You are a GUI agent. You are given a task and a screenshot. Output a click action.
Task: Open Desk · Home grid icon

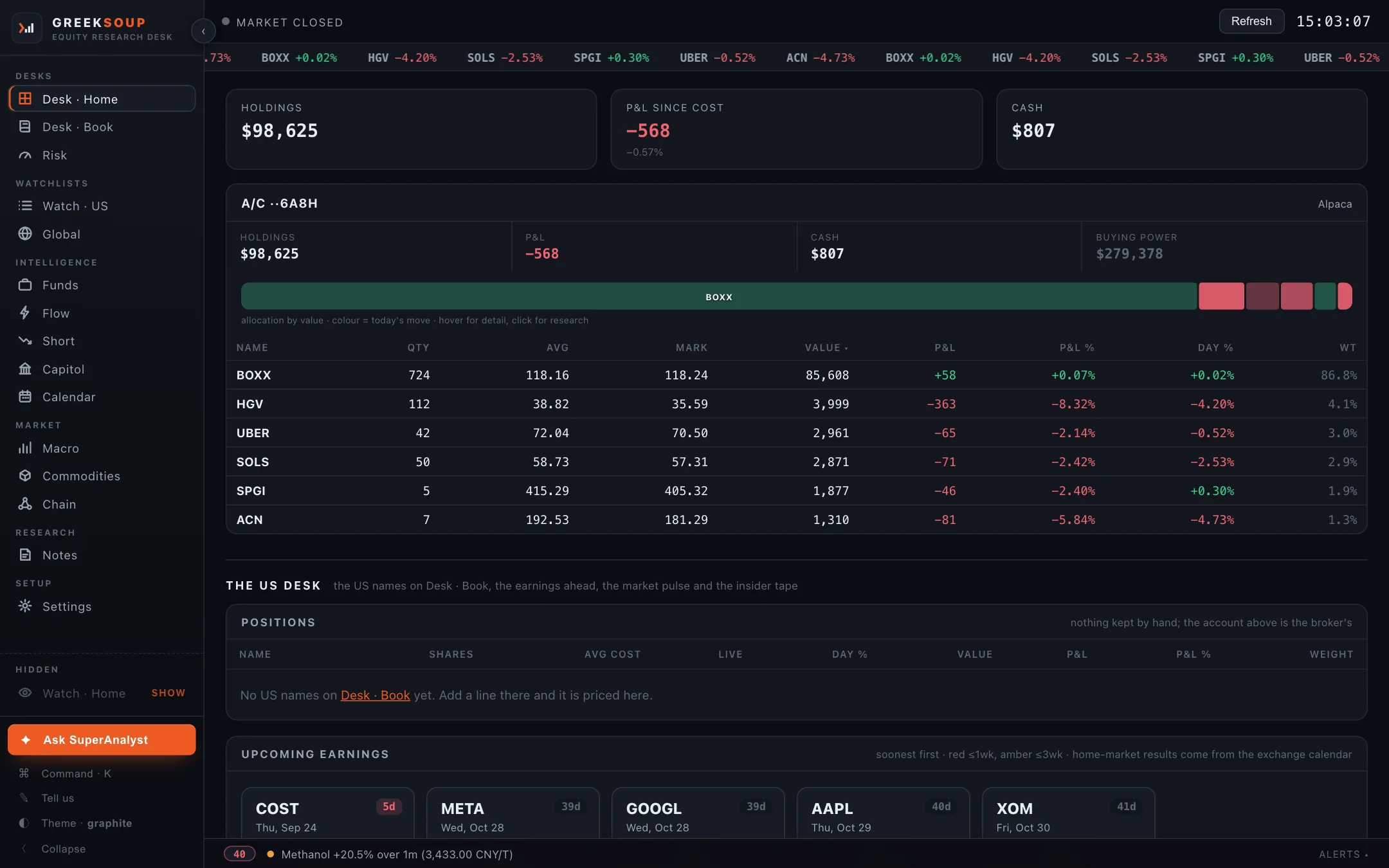(25, 98)
